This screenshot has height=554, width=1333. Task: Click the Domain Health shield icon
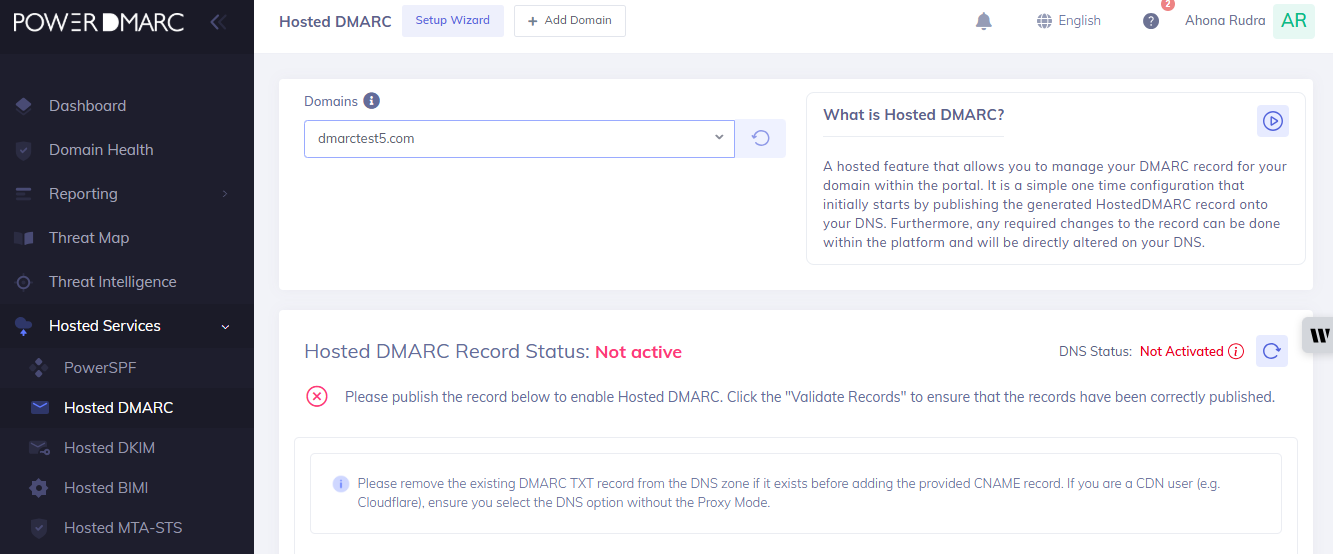24,150
